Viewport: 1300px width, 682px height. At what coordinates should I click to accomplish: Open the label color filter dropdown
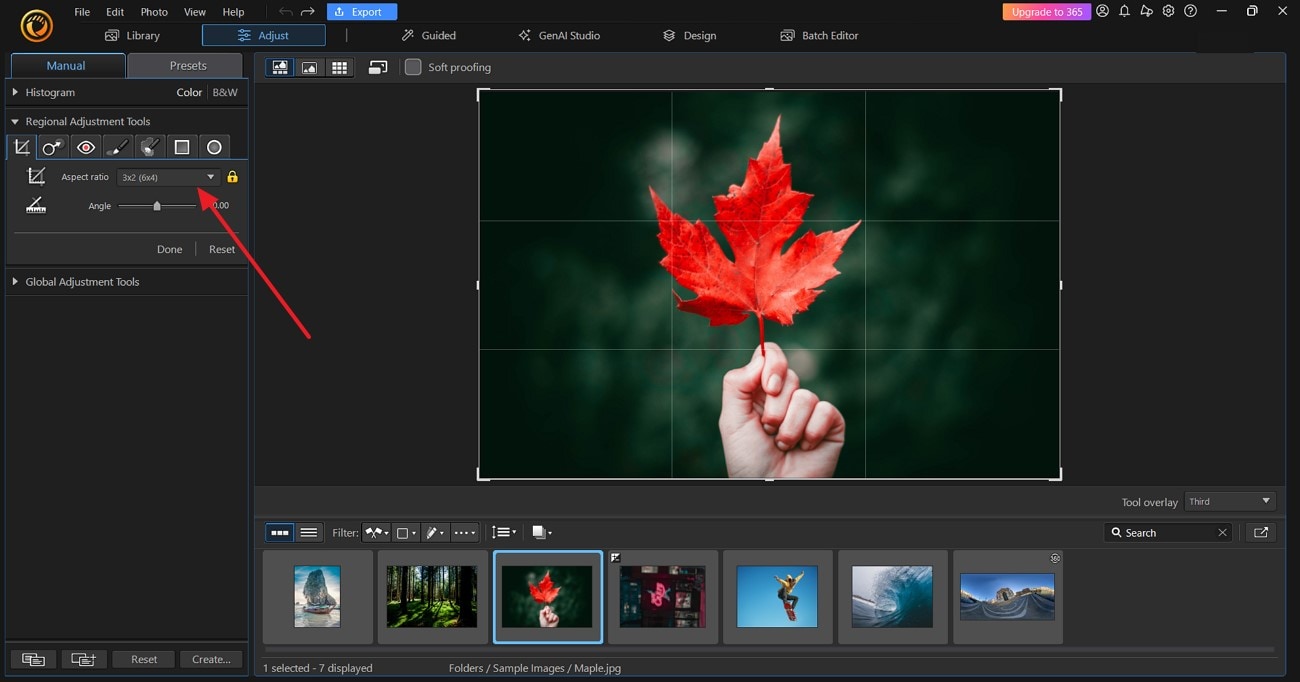(406, 533)
